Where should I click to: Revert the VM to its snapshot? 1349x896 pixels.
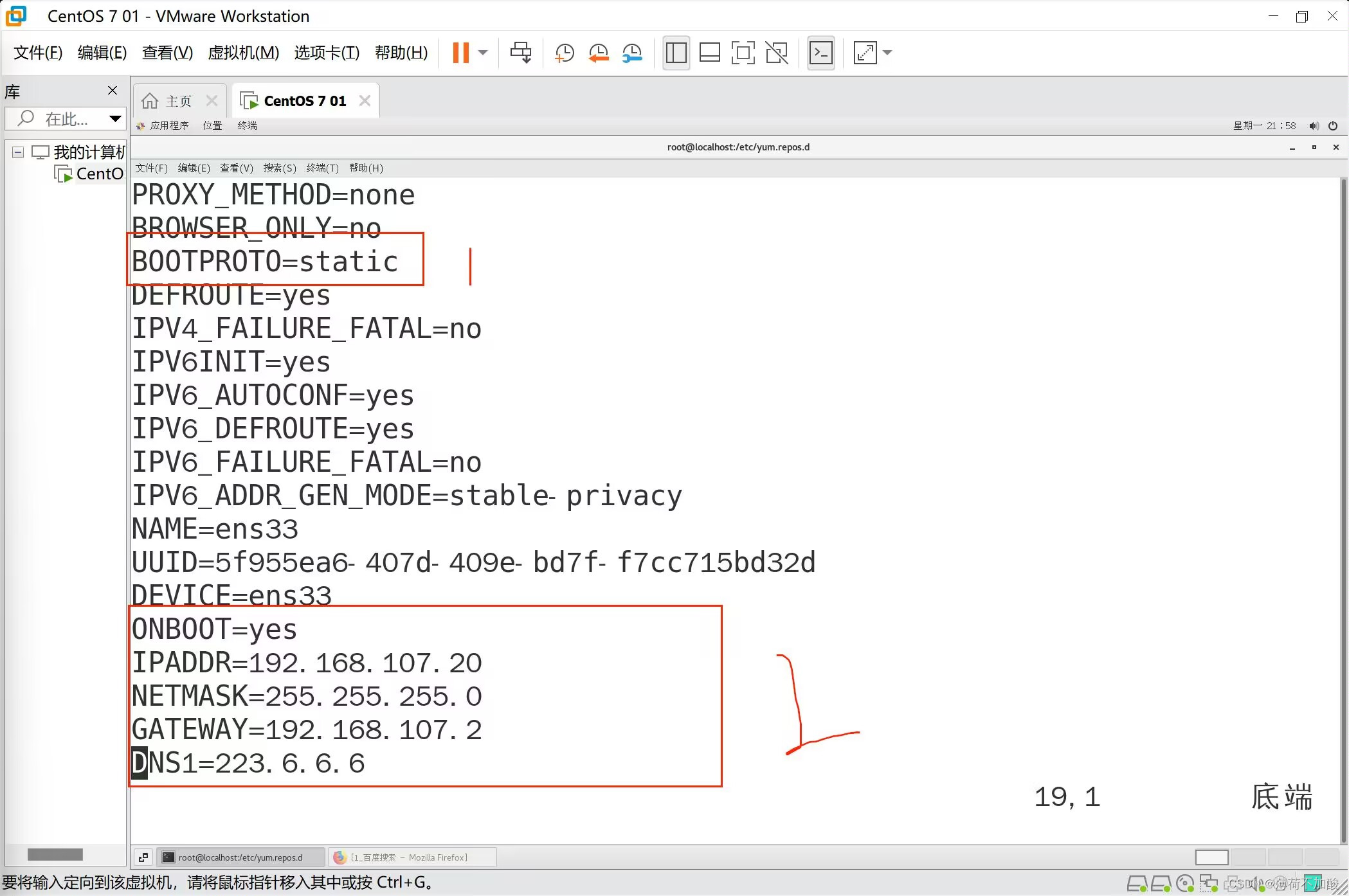(x=598, y=53)
